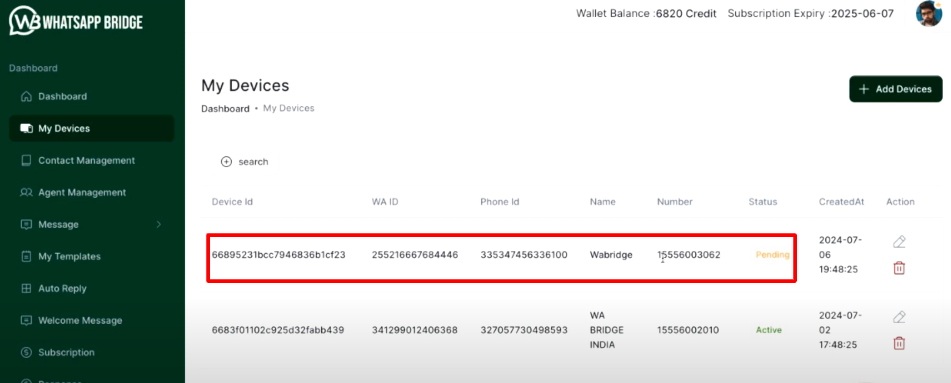Click the Name column header
The image size is (951, 383).
(602, 202)
